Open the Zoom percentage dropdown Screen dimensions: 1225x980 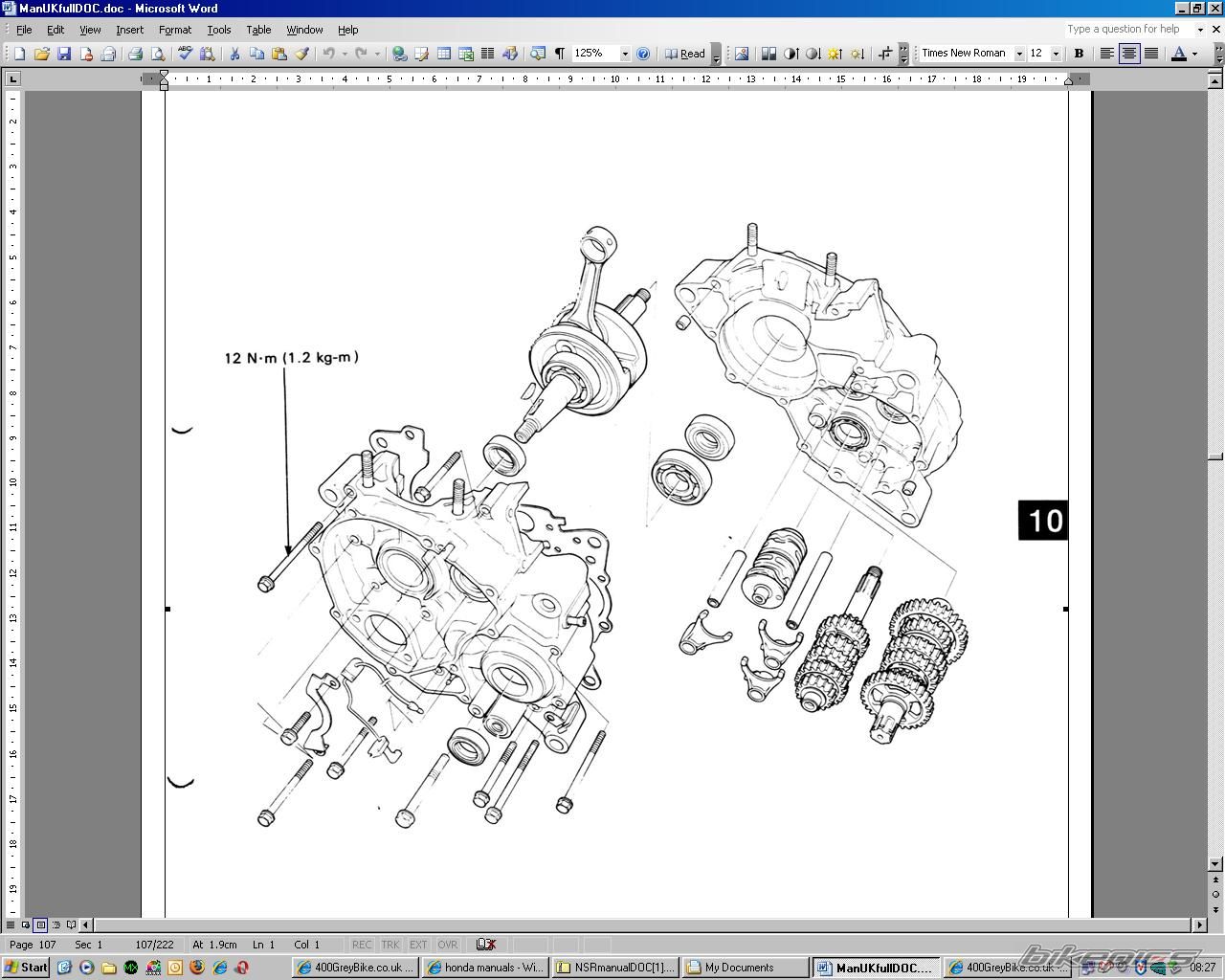click(625, 55)
